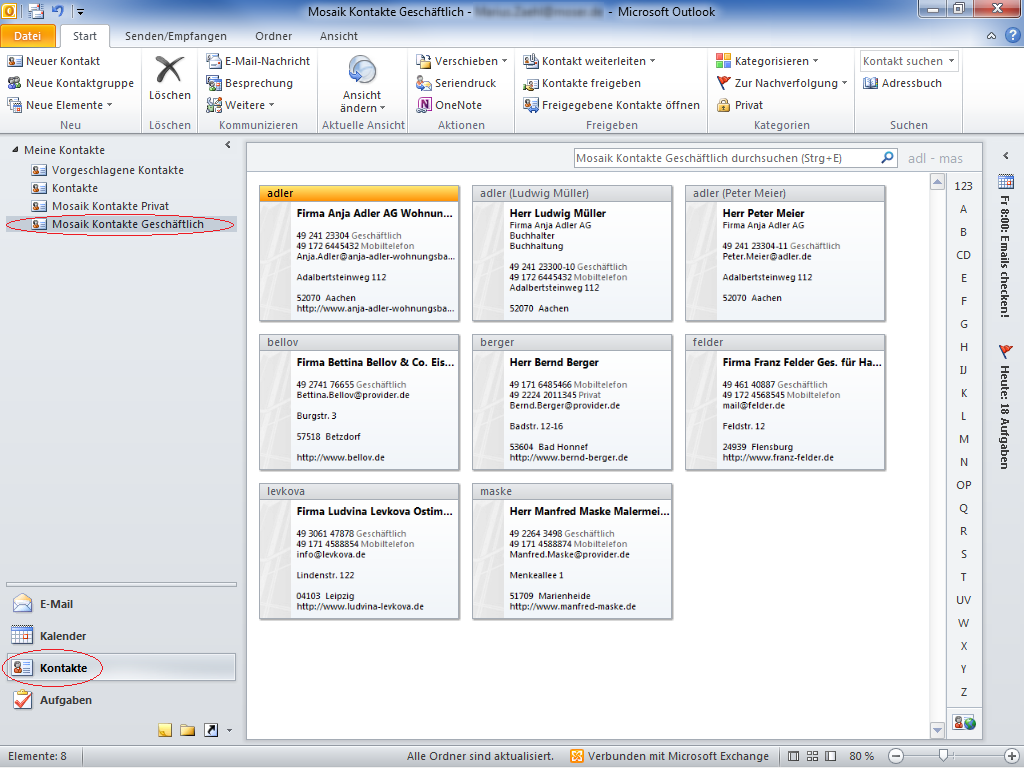1024x768 pixels.
Task: Compose an E-Mail-Nachricht to contact
Action: 258,61
